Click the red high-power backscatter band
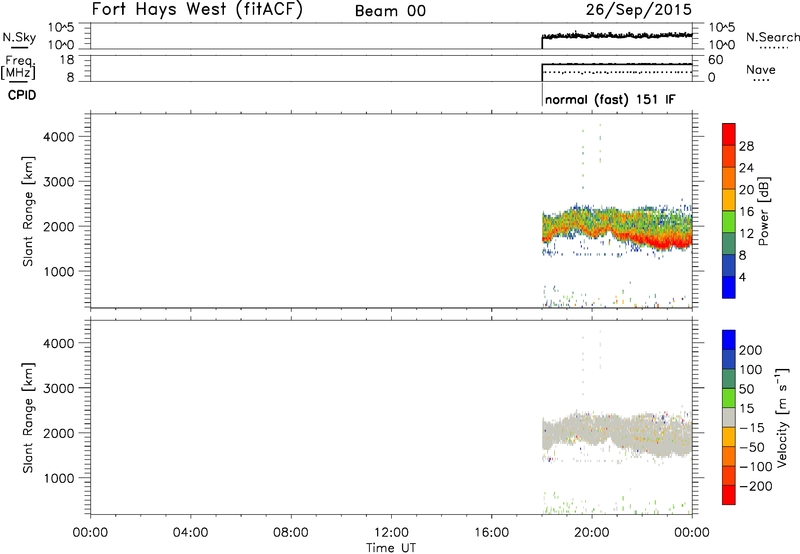800x554 pixels. click(x=663, y=242)
